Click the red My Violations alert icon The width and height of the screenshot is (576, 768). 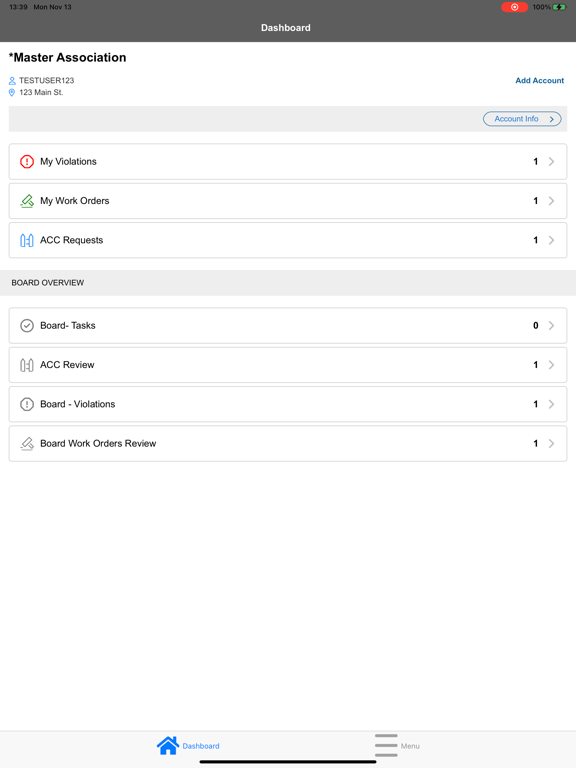[x=27, y=161]
